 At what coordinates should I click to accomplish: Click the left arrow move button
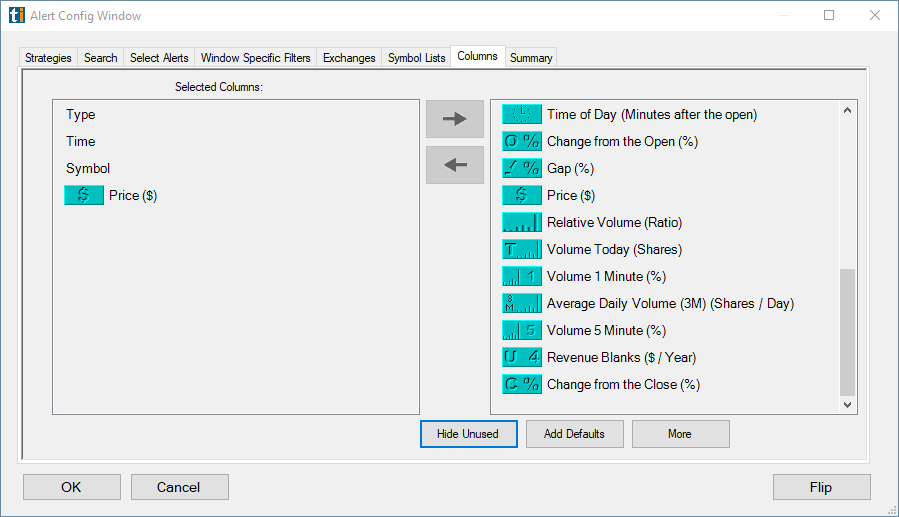tap(455, 165)
